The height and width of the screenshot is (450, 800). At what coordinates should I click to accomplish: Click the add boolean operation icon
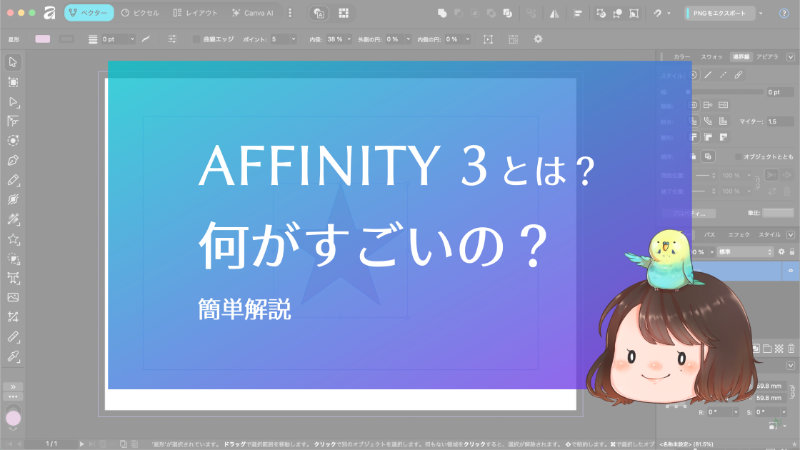[442, 13]
